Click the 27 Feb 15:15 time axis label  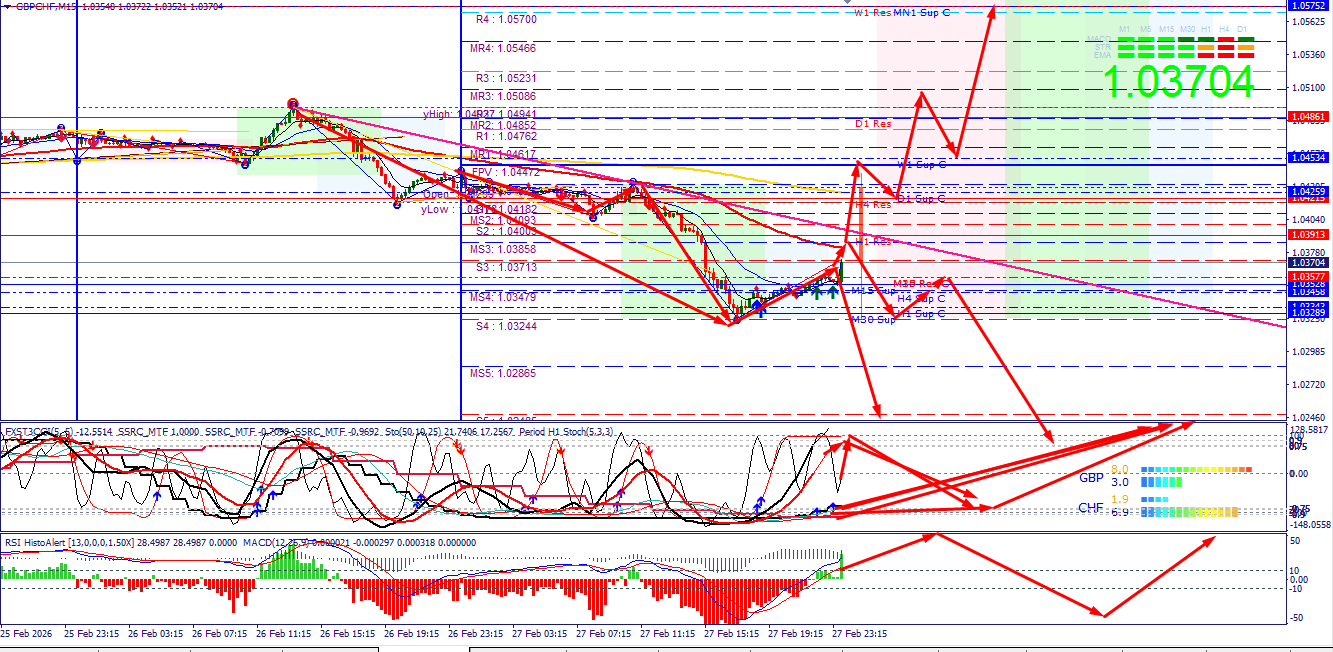pyautogui.click(x=734, y=633)
